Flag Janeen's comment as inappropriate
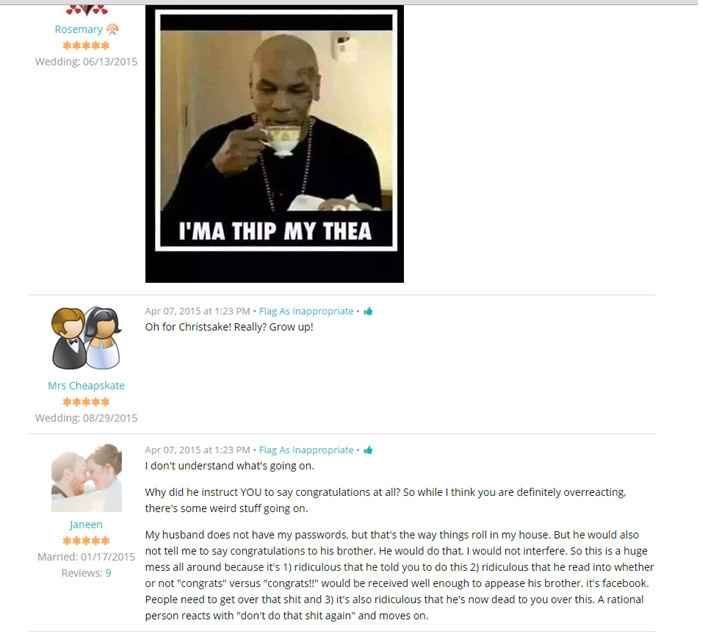The width and height of the screenshot is (703, 633). (x=306, y=450)
